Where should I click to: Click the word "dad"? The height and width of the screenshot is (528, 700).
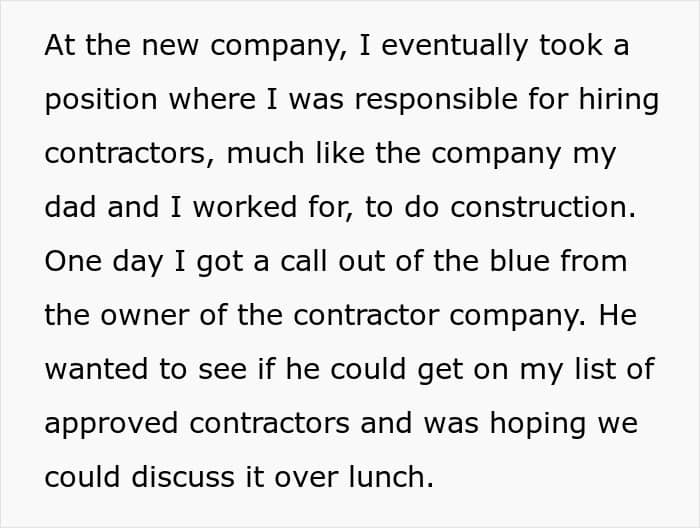click(x=70, y=207)
